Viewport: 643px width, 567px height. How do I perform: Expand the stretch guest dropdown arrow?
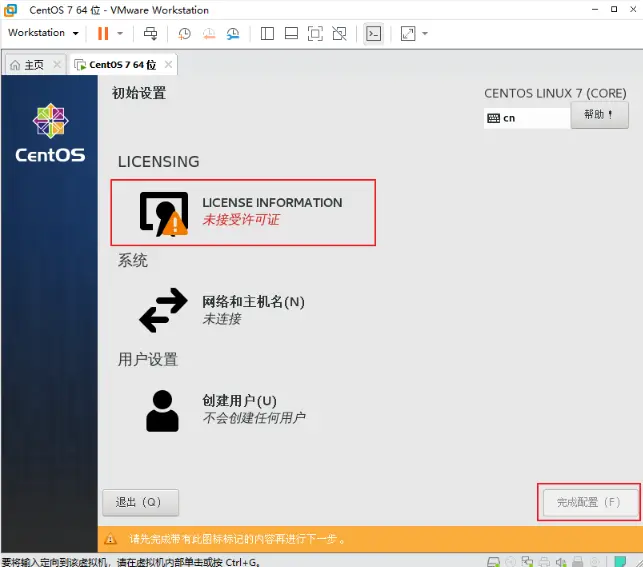(425, 33)
